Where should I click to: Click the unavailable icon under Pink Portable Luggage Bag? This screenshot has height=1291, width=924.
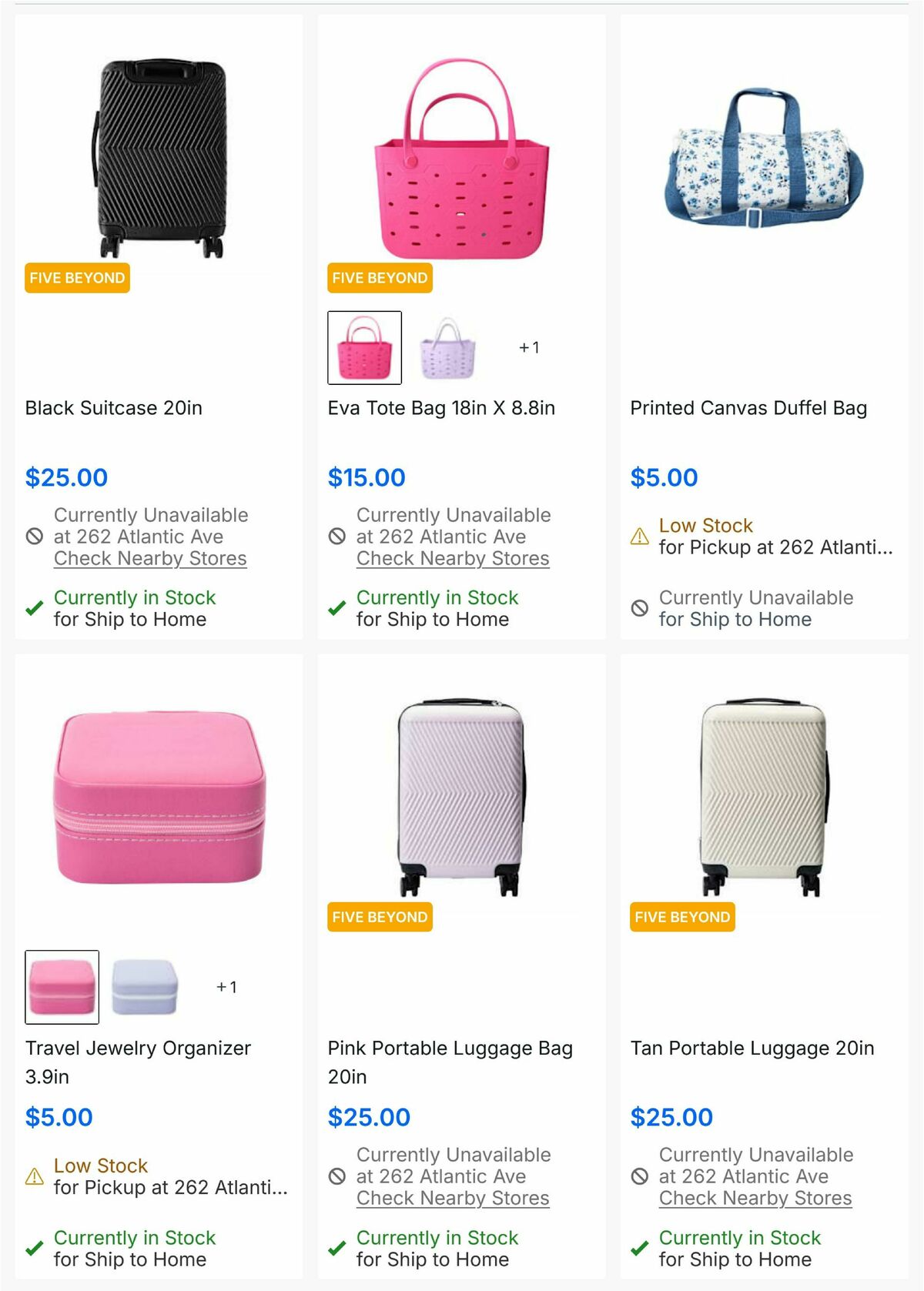(x=336, y=1176)
